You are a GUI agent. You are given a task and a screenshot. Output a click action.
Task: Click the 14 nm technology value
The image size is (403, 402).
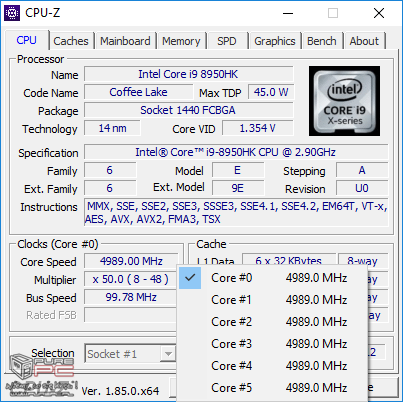pyautogui.click(x=112, y=128)
